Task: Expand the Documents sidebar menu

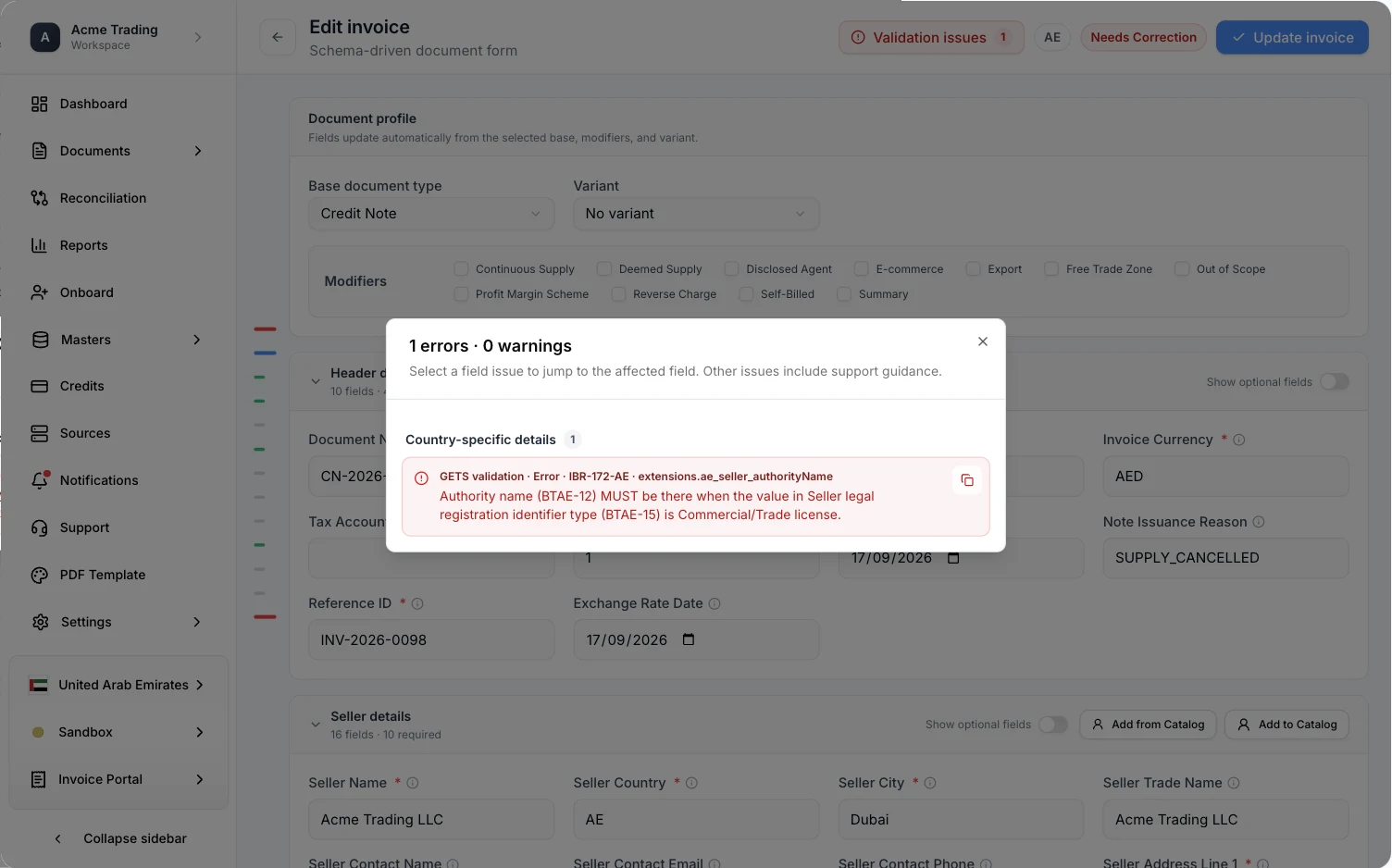Action: click(197, 151)
